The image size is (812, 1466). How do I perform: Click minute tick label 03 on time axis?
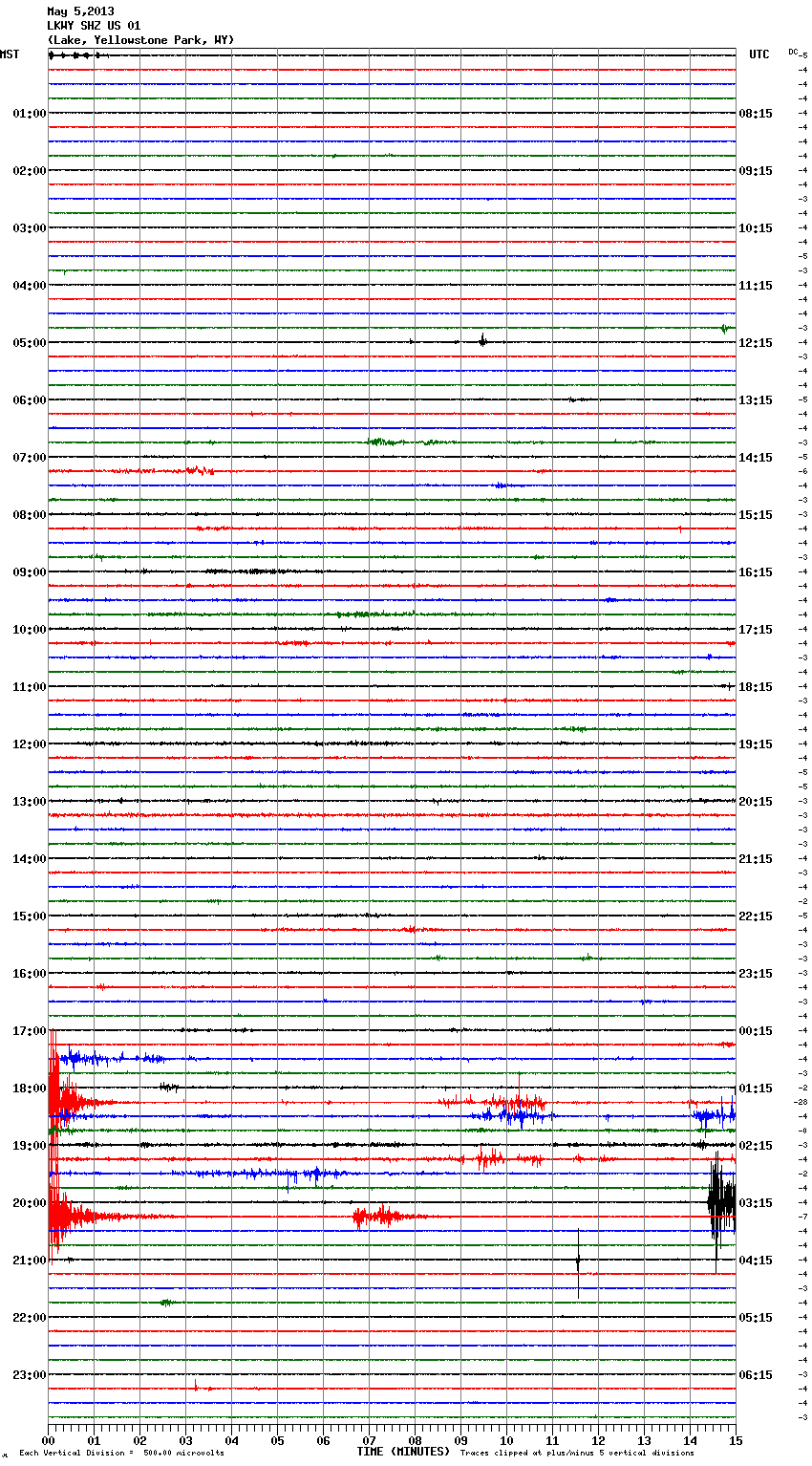point(185,1440)
